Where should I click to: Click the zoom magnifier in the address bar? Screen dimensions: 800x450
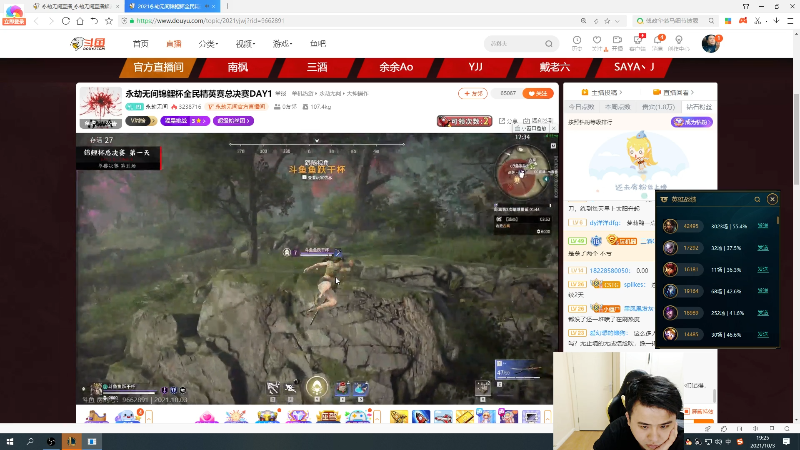point(583,21)
